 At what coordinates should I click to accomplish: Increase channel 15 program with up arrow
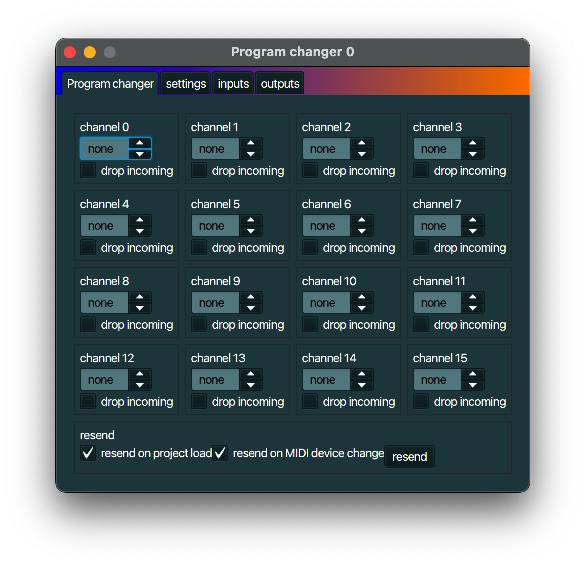tap(473, 374)
